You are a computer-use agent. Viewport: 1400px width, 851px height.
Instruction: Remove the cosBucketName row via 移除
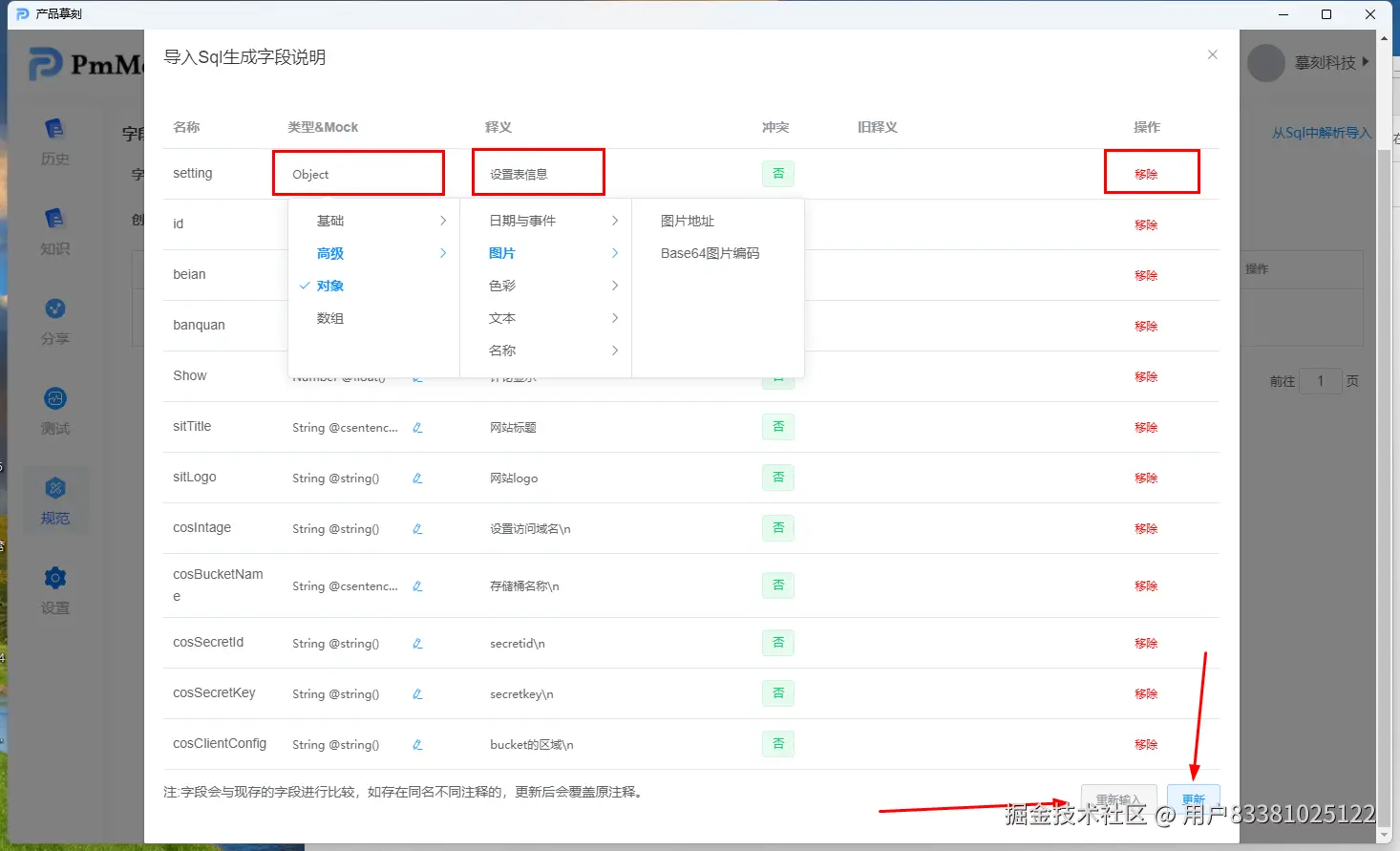point(1146,585)
